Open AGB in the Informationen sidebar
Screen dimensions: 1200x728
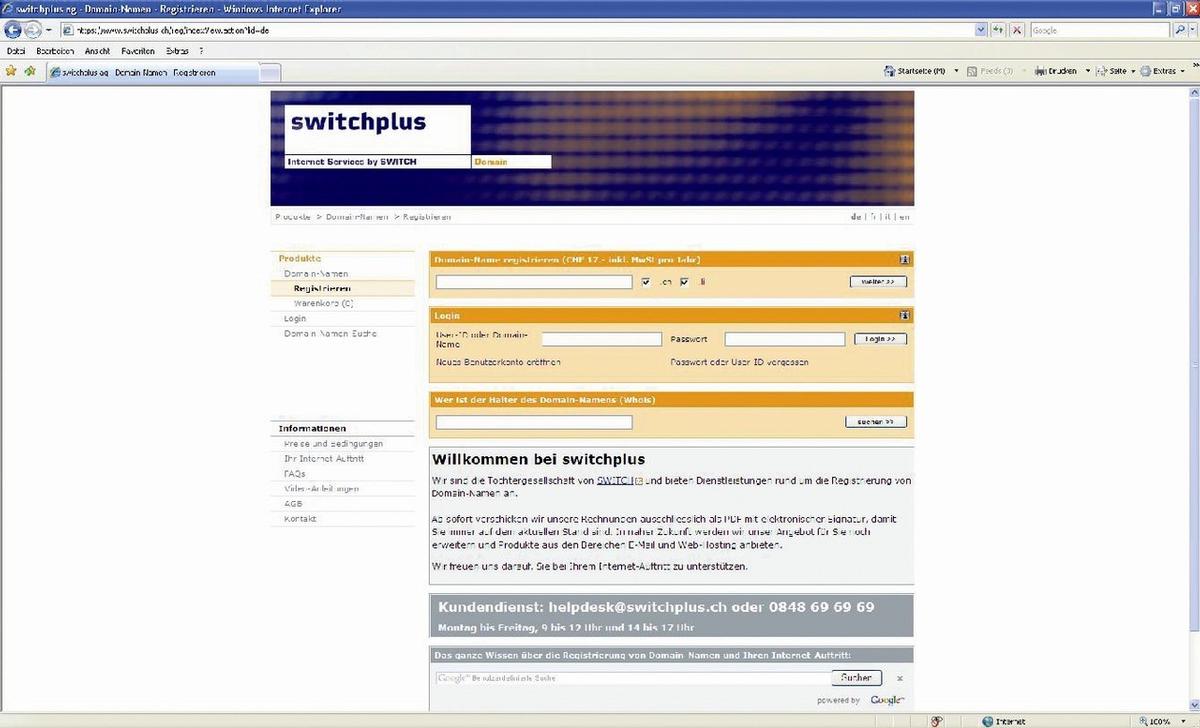293,503
